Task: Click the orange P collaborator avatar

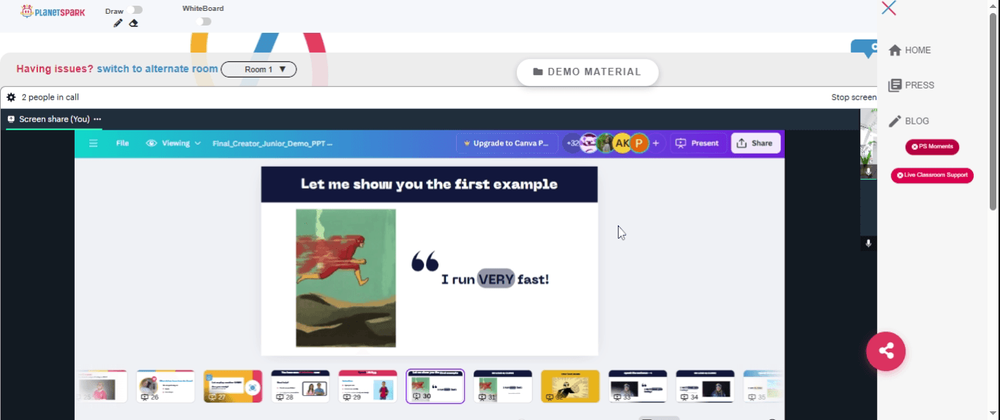Action: pyautogui.click(x=638, y=143)
